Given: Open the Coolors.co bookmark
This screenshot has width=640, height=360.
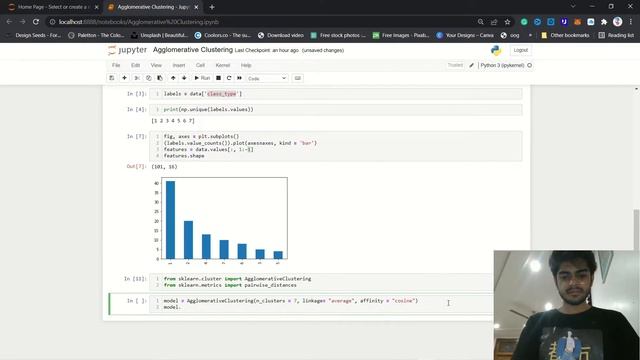Looking at the screenshot, I should [x=223, y=36].
